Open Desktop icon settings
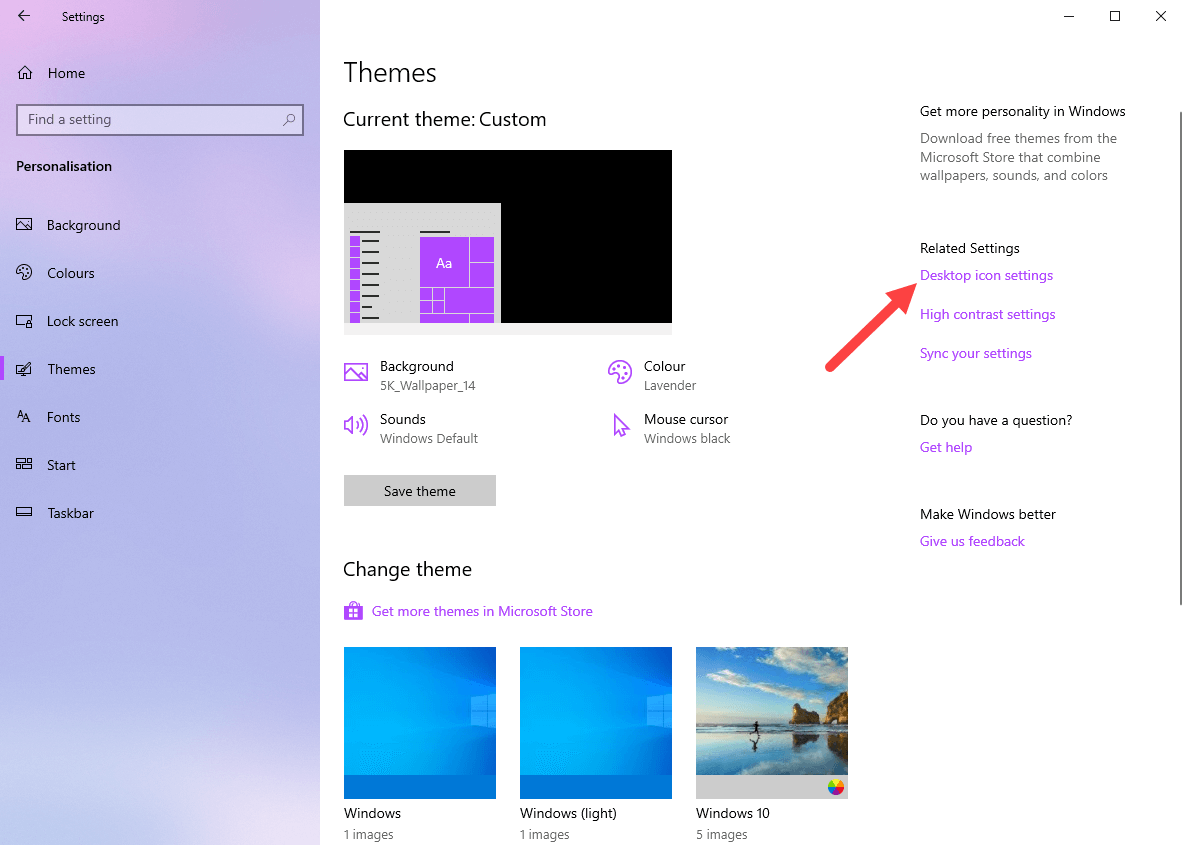 point(986,274)
